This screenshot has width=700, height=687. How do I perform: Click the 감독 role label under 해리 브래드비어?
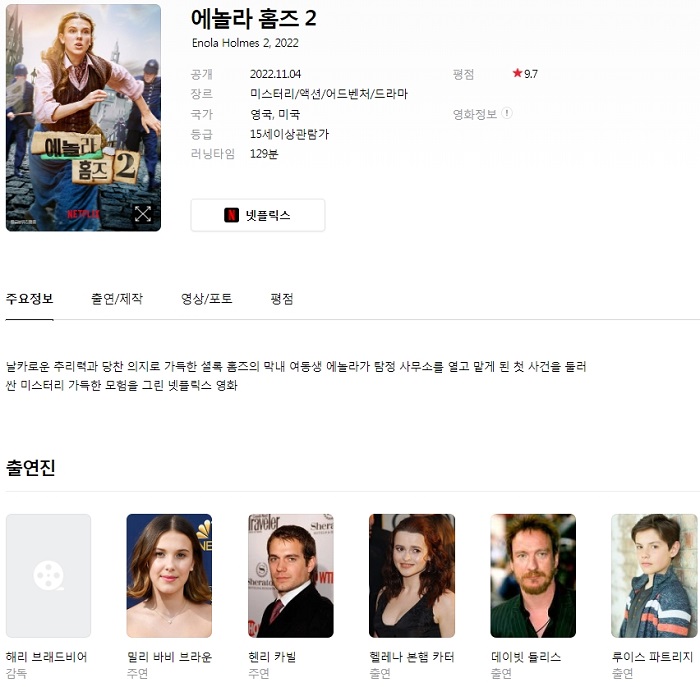(x=16, y=674)
